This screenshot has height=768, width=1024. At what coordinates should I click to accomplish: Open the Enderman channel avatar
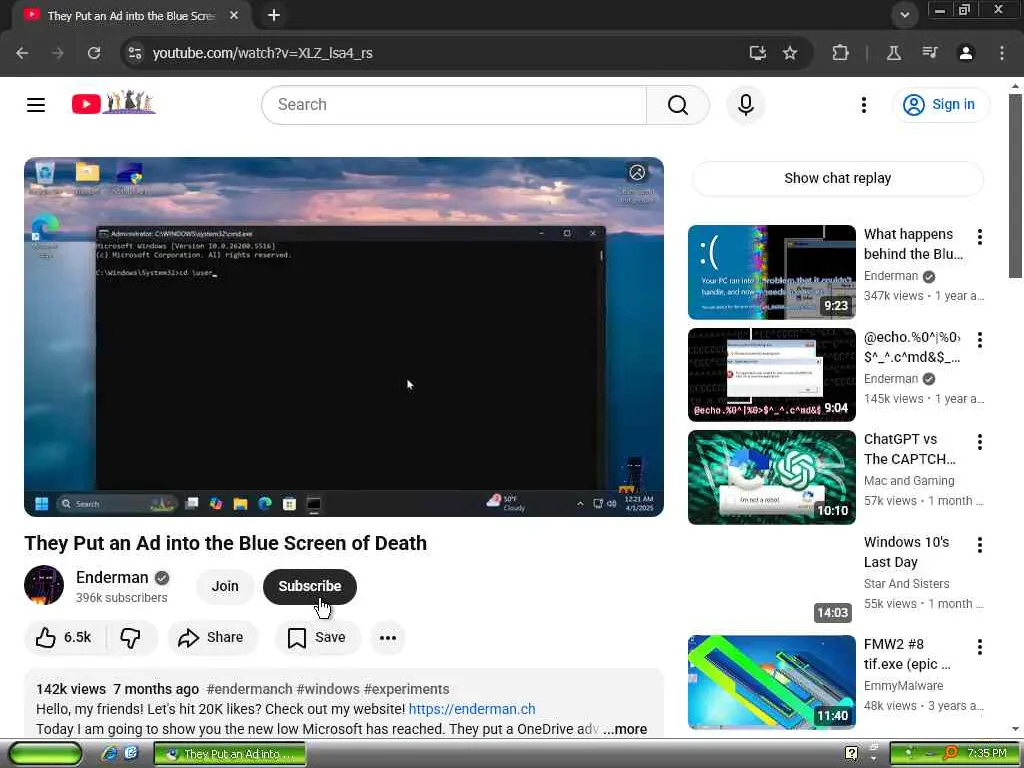tap(44, 585)
